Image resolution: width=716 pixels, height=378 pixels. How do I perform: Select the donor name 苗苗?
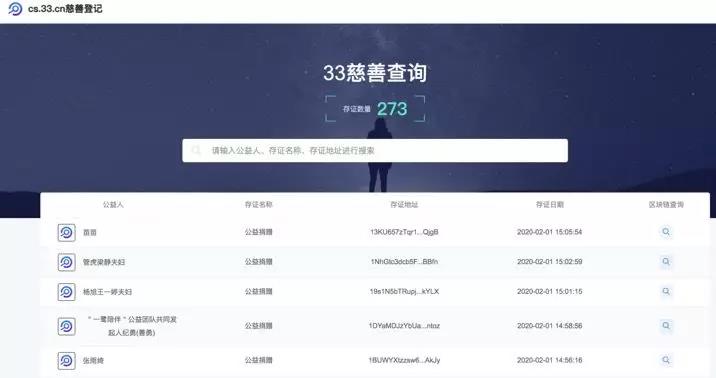[90, 232]
